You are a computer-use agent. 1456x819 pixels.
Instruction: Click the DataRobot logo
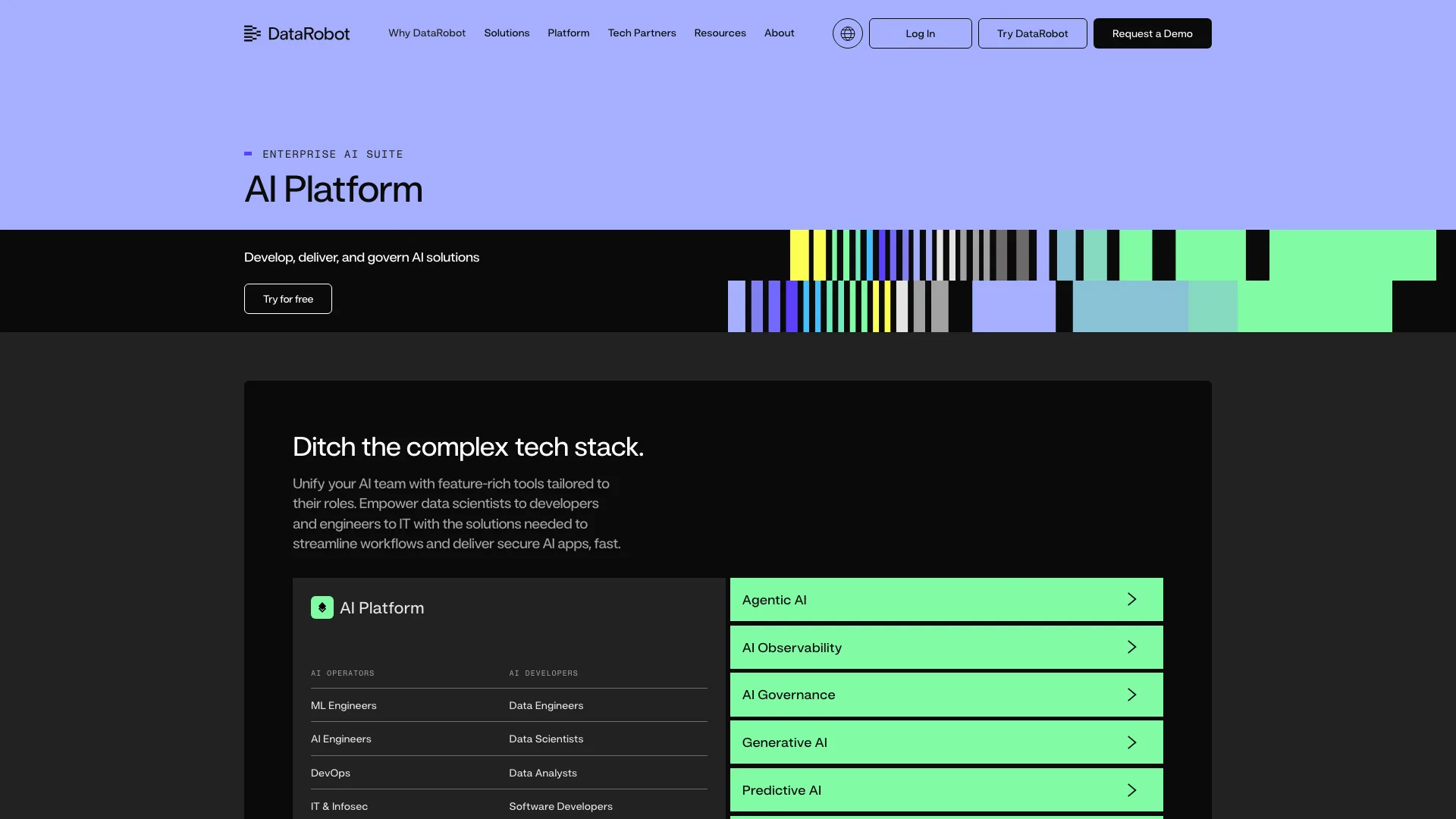coord(297,33)
